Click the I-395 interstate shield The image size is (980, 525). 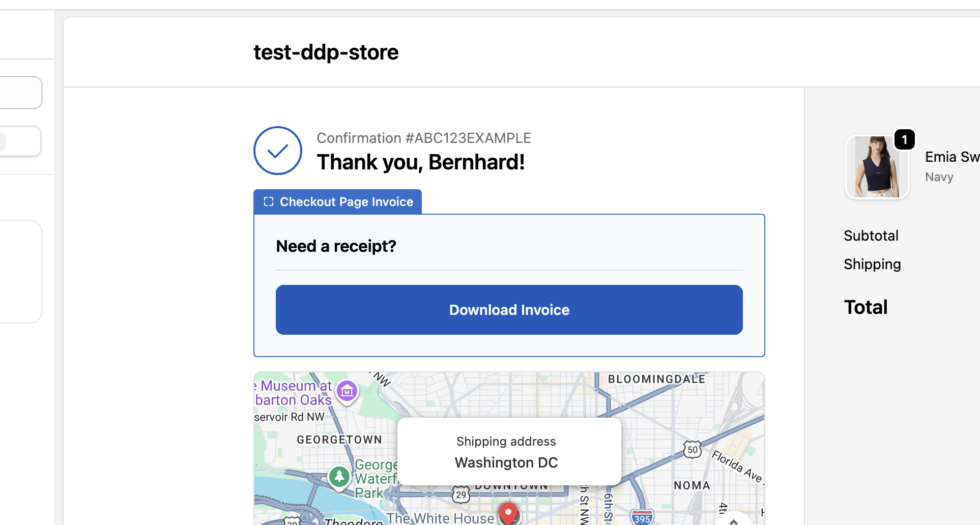(x=642, y=517)
